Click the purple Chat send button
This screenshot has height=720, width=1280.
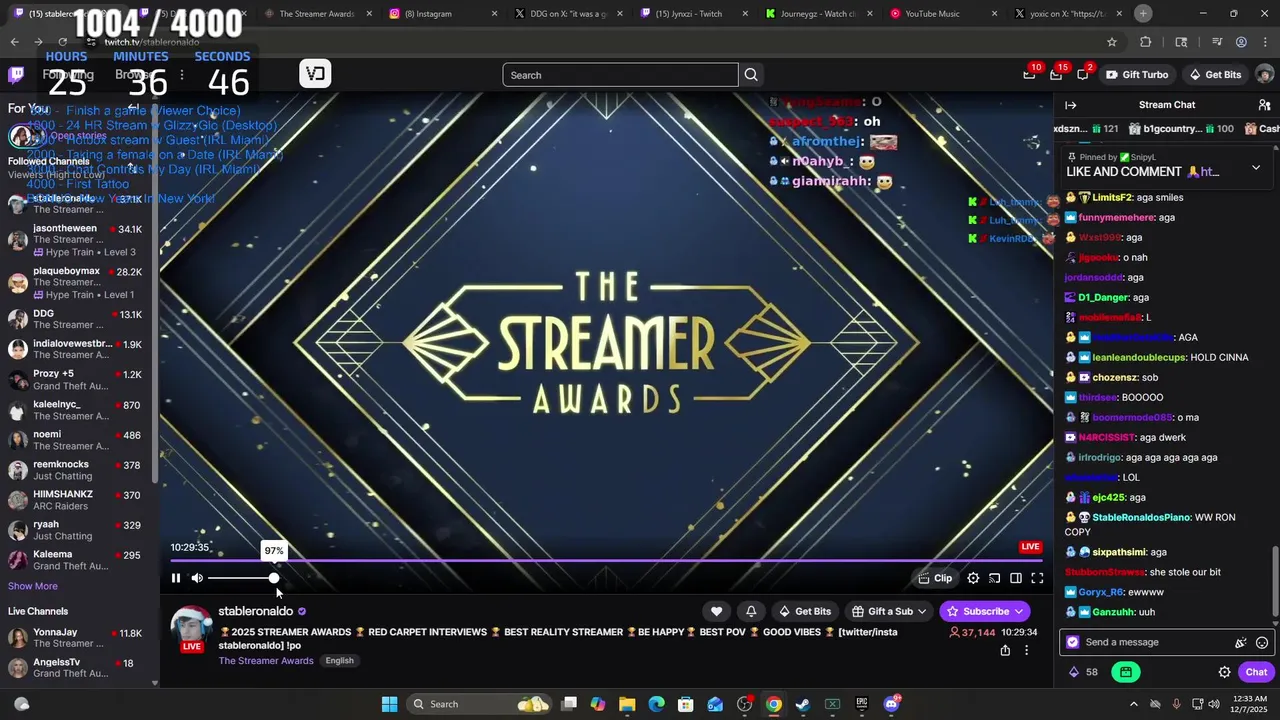coord(1256,672)
